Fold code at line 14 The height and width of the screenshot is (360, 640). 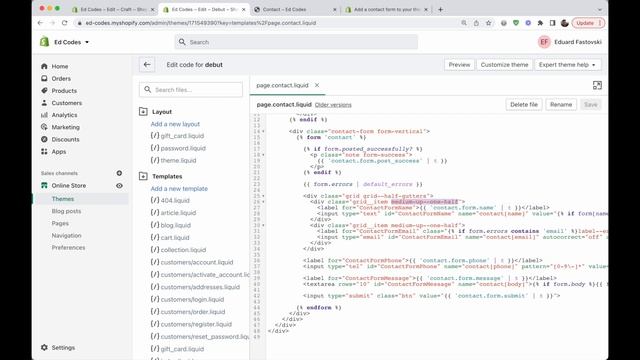263,131
